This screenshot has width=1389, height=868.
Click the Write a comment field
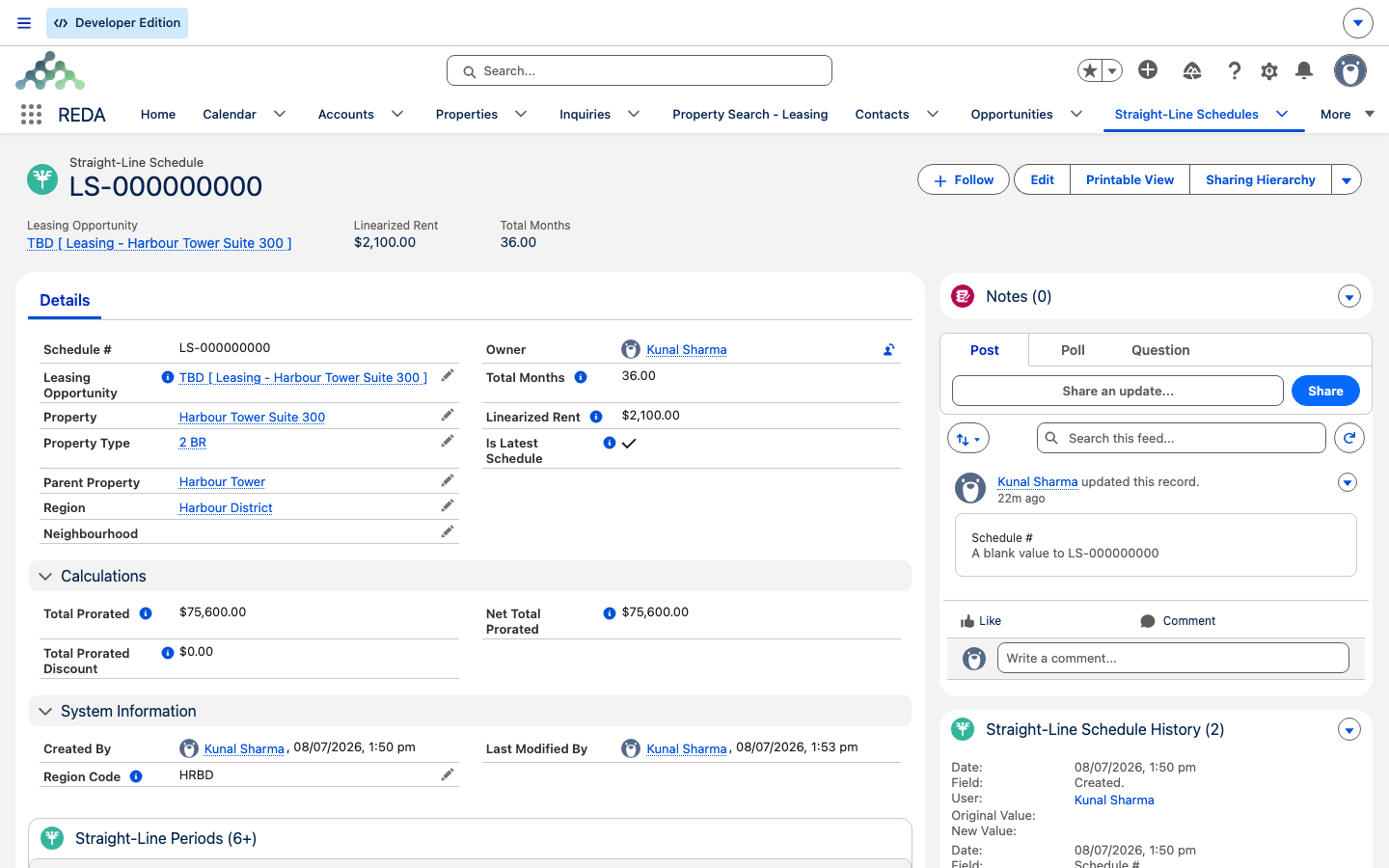pyautogui.click(x=1173, y=658)
